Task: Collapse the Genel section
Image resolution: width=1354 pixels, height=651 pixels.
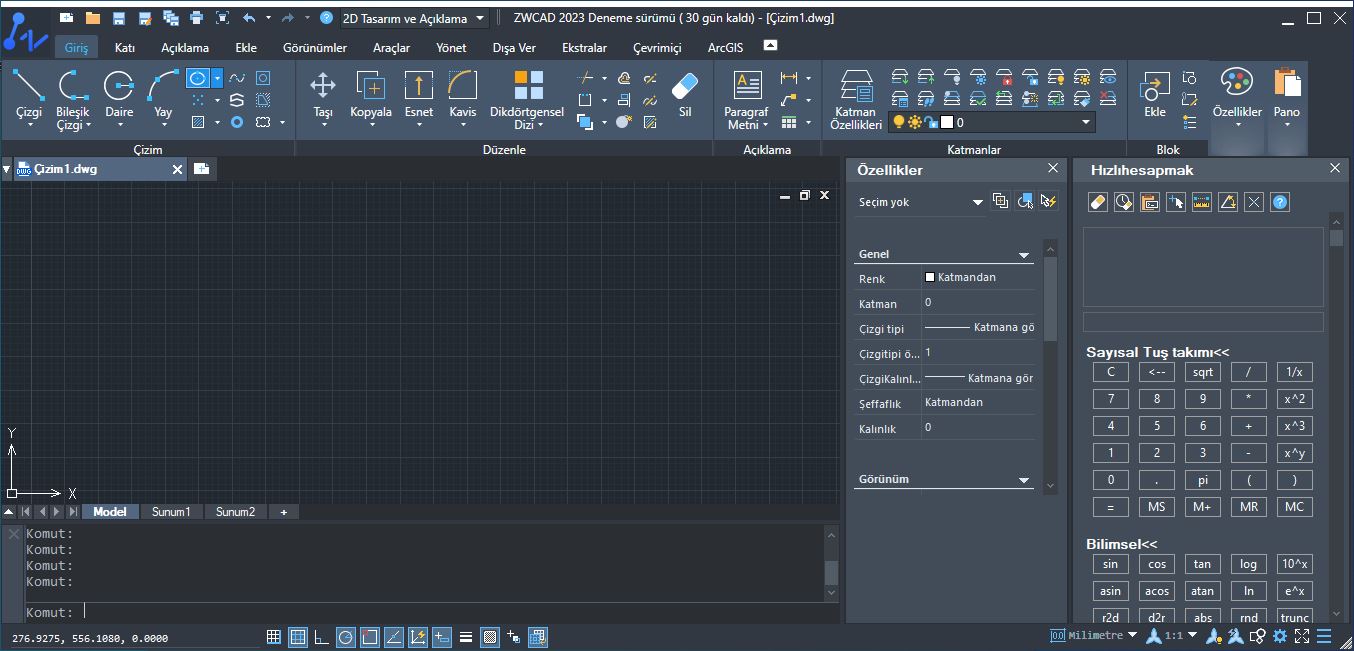Action: tap(1024, 255)
